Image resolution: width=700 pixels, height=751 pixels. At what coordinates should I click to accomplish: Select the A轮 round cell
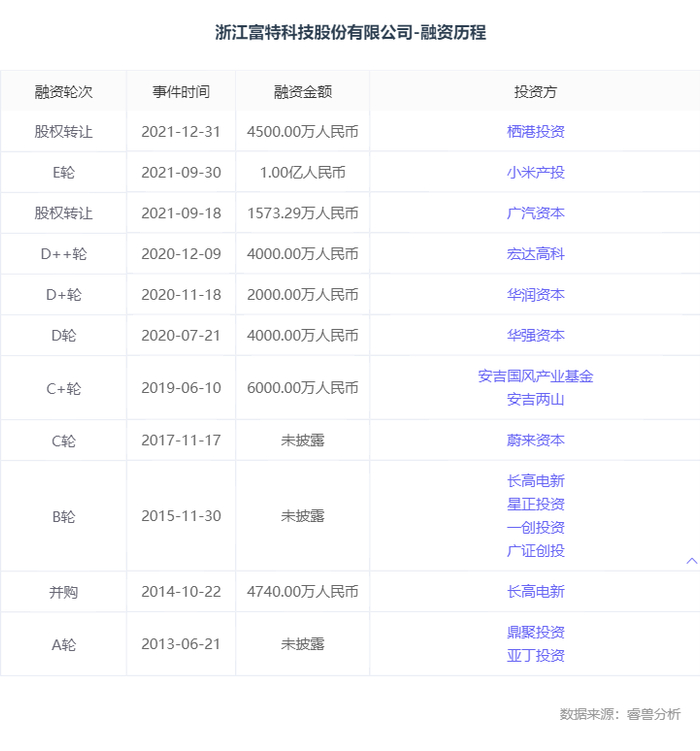[63, 644]
